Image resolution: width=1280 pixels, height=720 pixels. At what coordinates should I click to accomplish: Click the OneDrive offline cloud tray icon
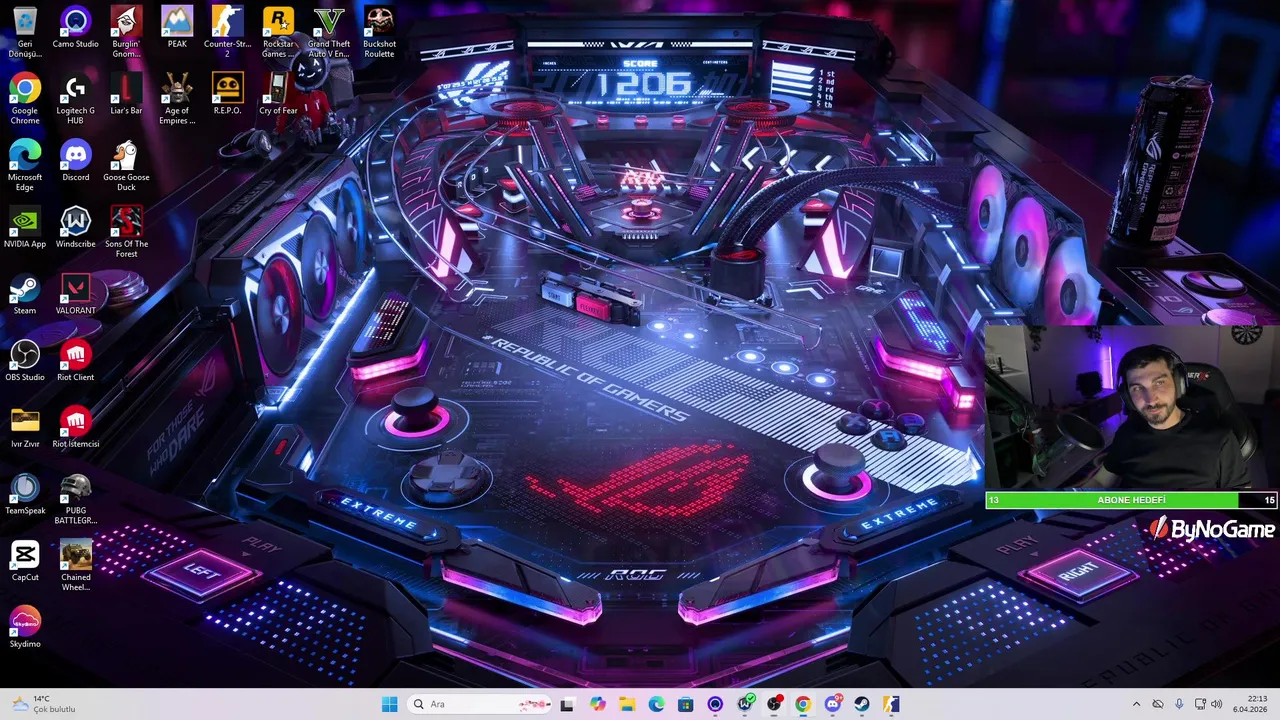coord(1158,704)
